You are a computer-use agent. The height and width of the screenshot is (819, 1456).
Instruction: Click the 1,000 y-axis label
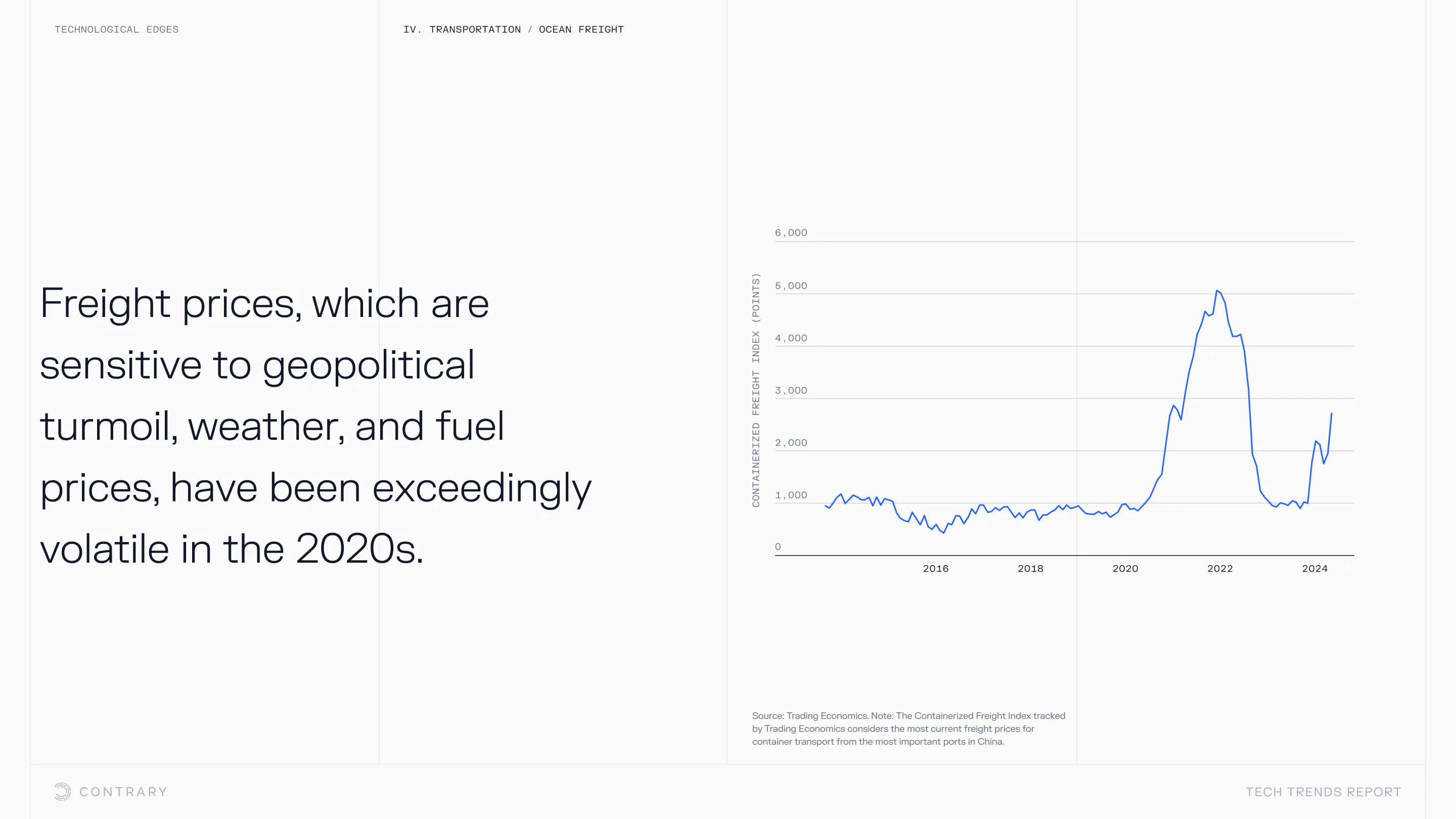[x=791, y=495]
